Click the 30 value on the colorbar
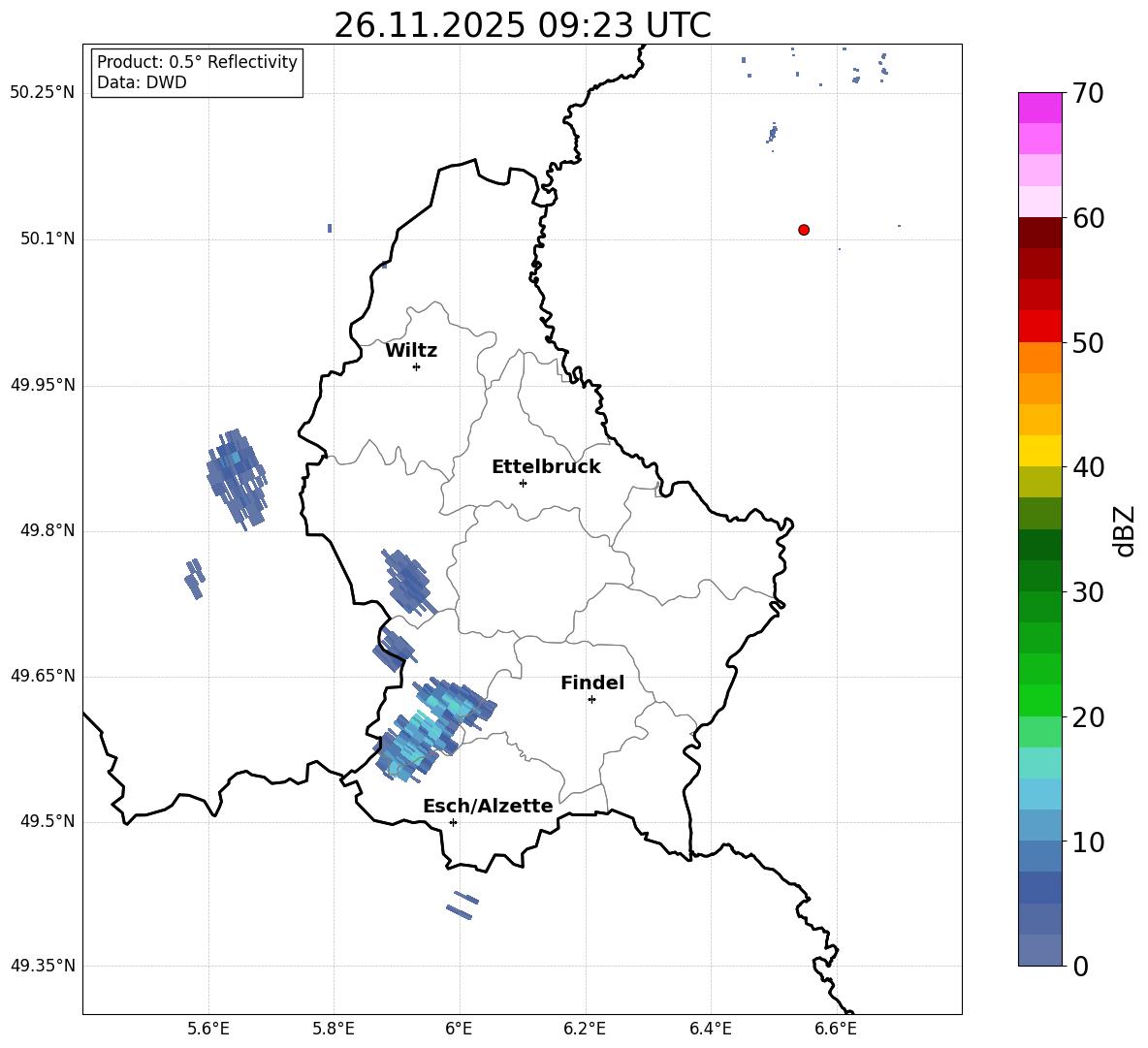The image size is (1148, 1048). pyautogui.click(x=1088, y=592)
